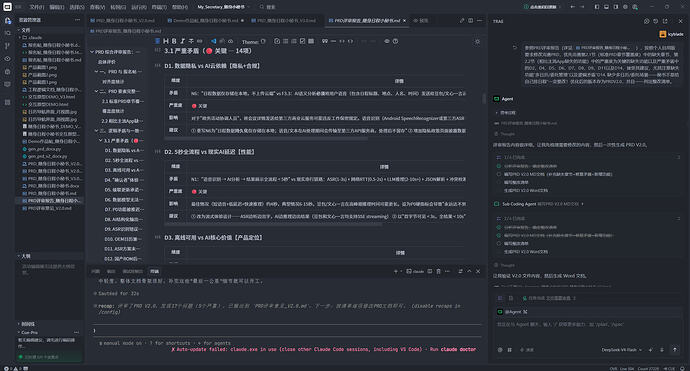Close the TRAE chat panel
Screen dimensions: 690x371
[x=680, y=21]
